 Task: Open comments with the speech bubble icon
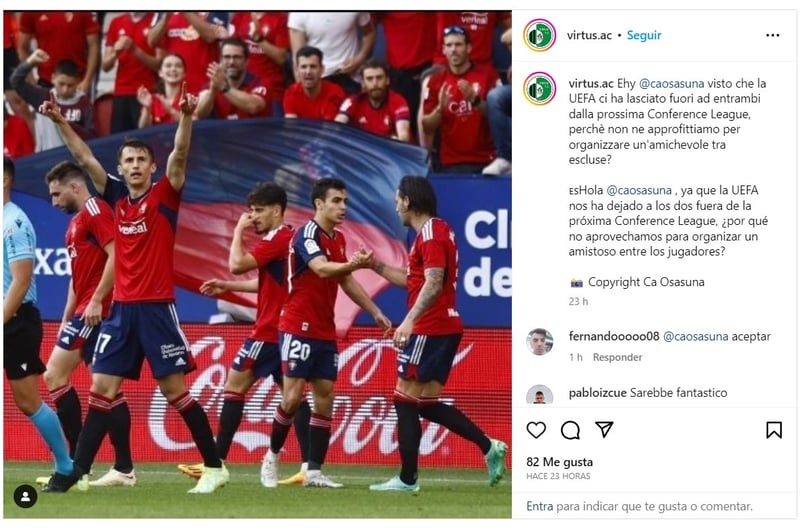(570, 430)
